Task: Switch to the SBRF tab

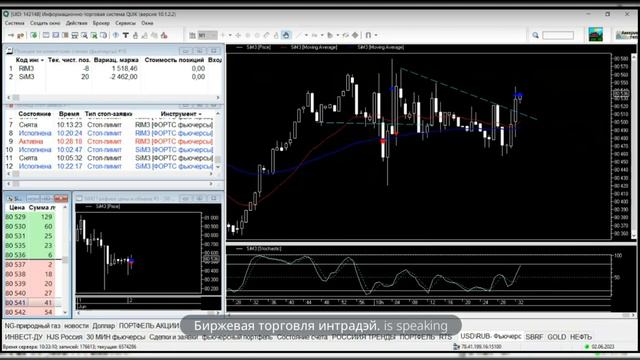Action: tap(534, 337)
